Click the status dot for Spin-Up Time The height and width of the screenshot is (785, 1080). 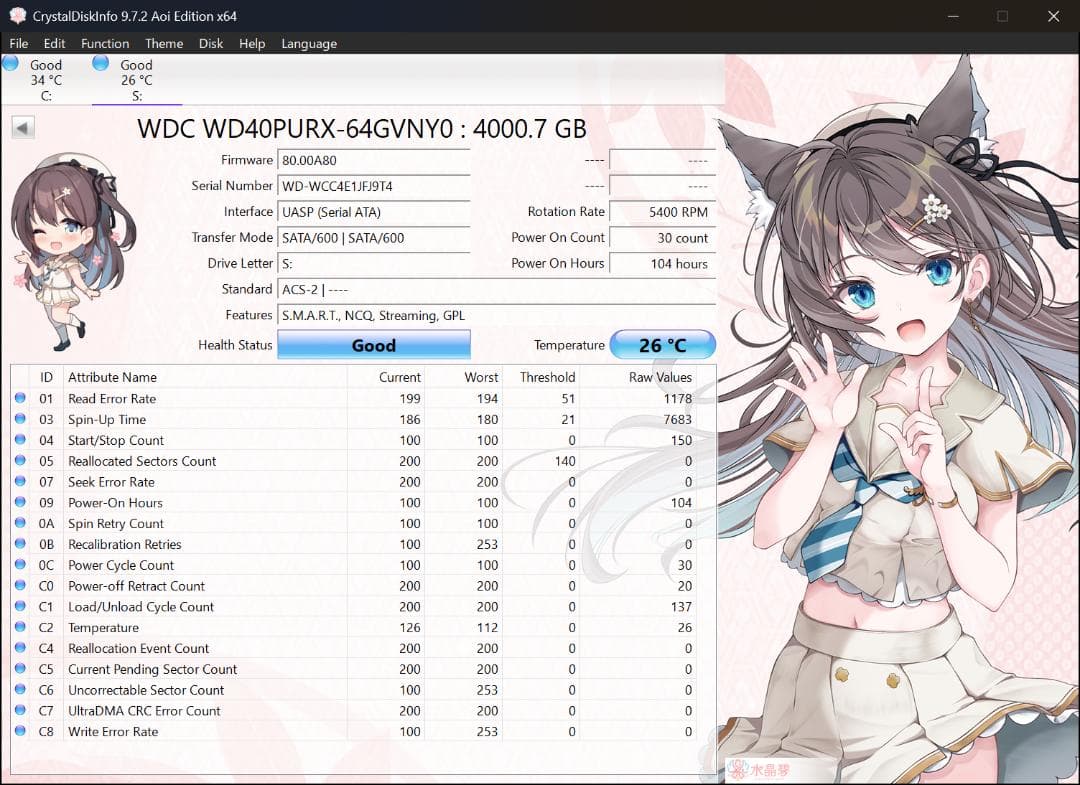pyautogui.click(x=20, y=419)
